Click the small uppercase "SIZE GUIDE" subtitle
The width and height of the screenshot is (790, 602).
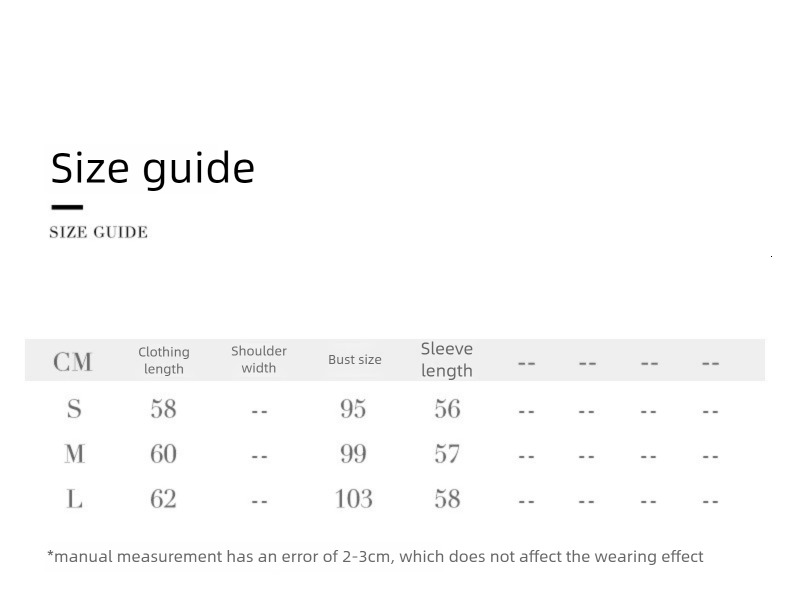[x=99, y=233]
